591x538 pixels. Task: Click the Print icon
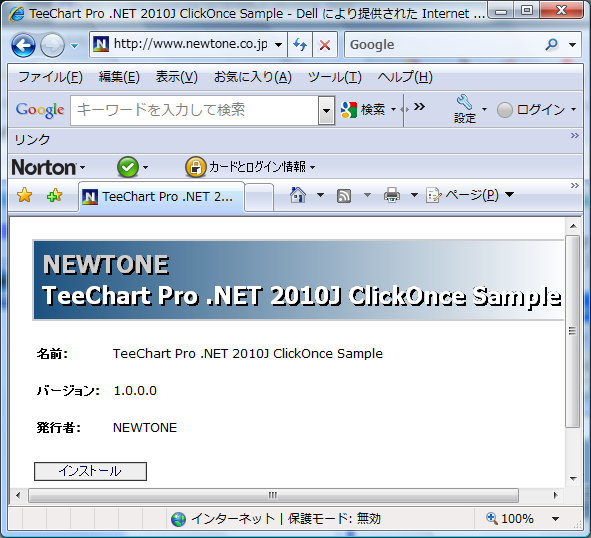(x=392, y=195)
